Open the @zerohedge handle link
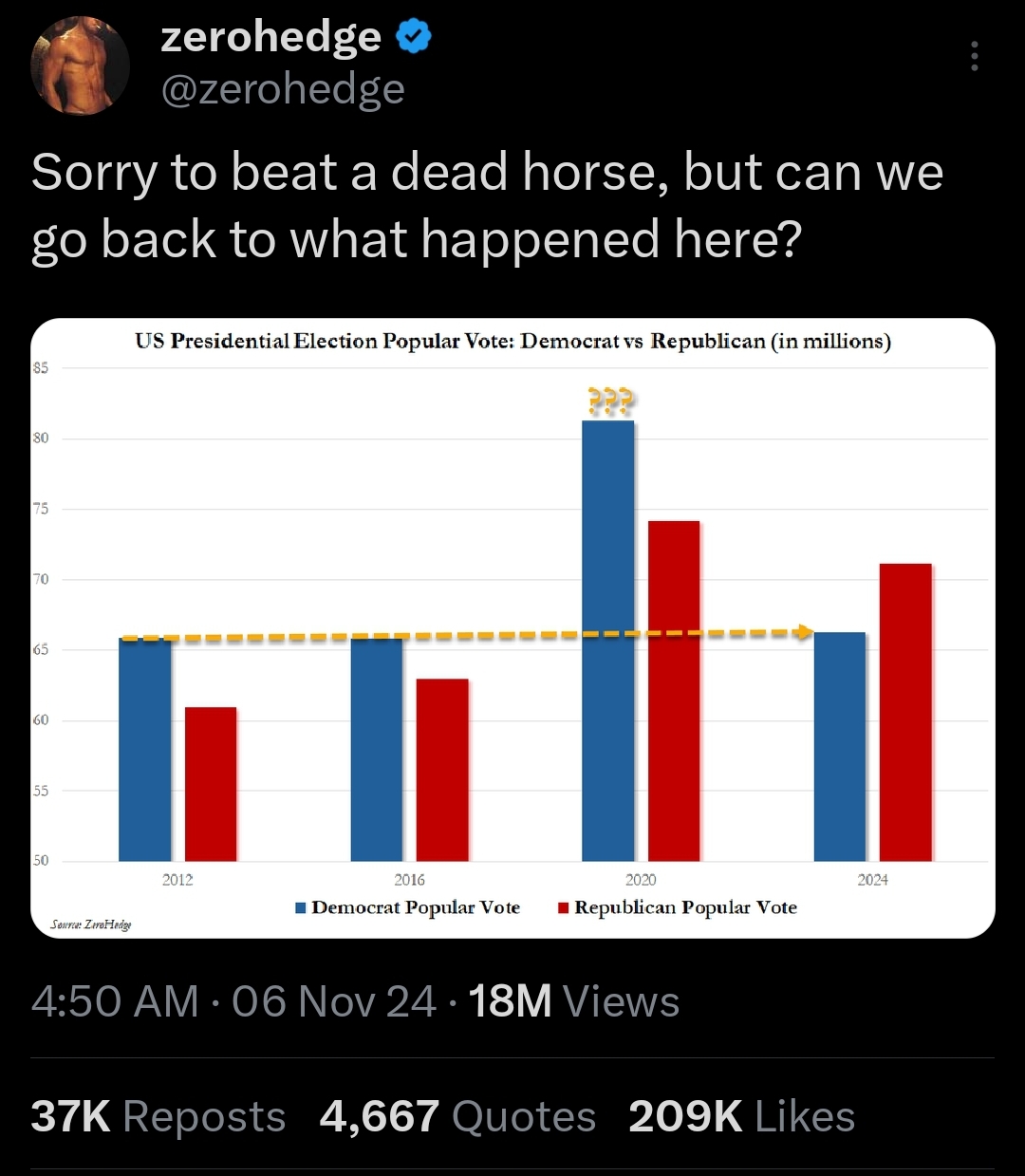This screenshot has width=1025, height=1176. point(283,89)
